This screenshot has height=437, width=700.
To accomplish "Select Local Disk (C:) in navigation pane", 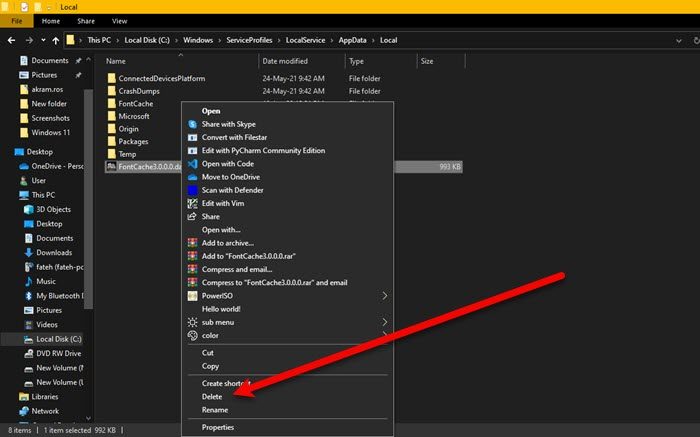I will tap(60, 340).
